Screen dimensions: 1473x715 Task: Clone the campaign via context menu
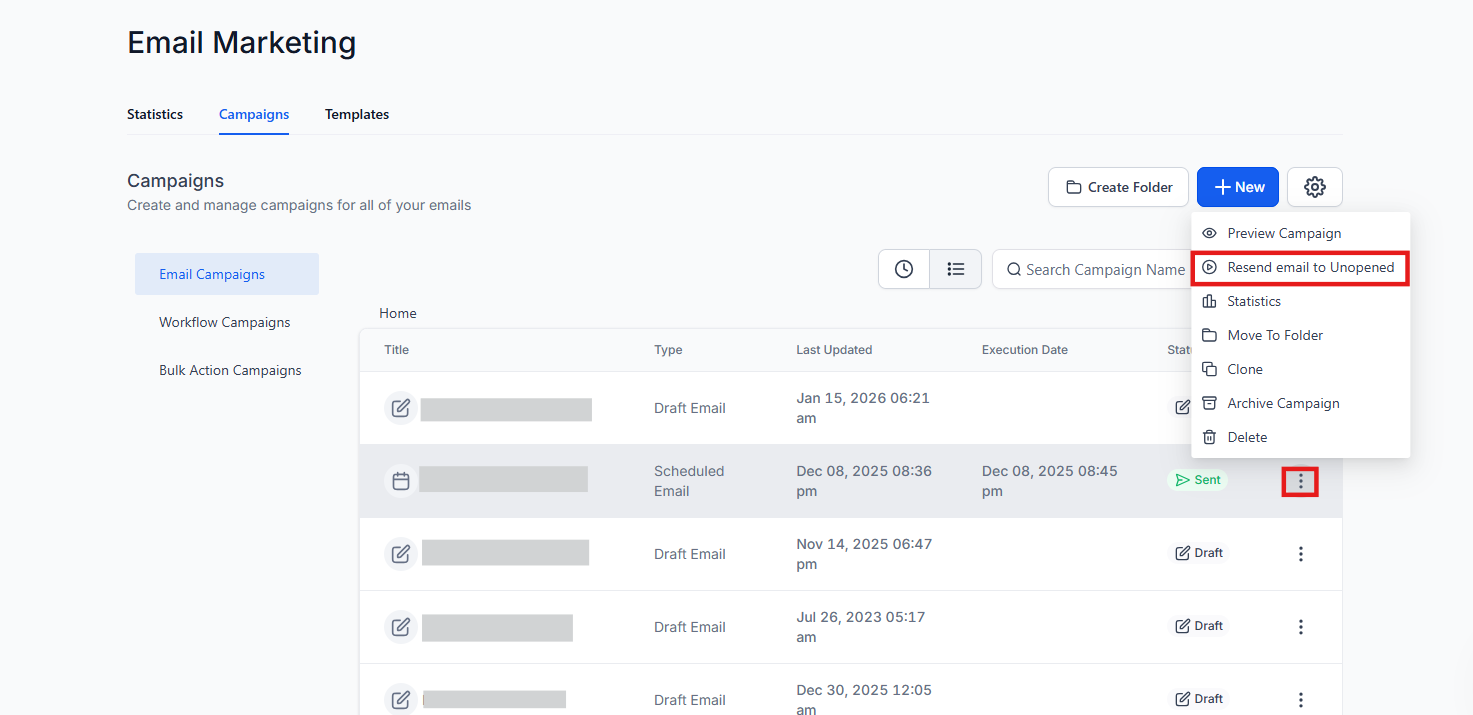point(1245,369)
